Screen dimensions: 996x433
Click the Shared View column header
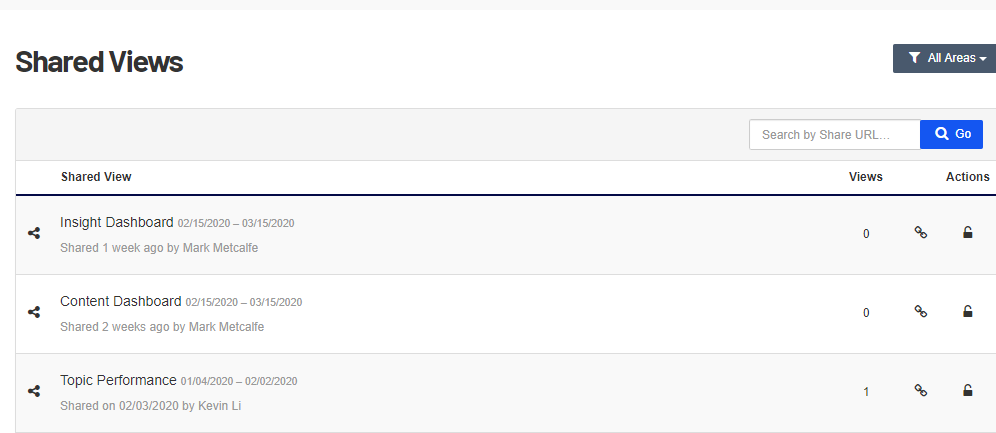click(96, 177)
